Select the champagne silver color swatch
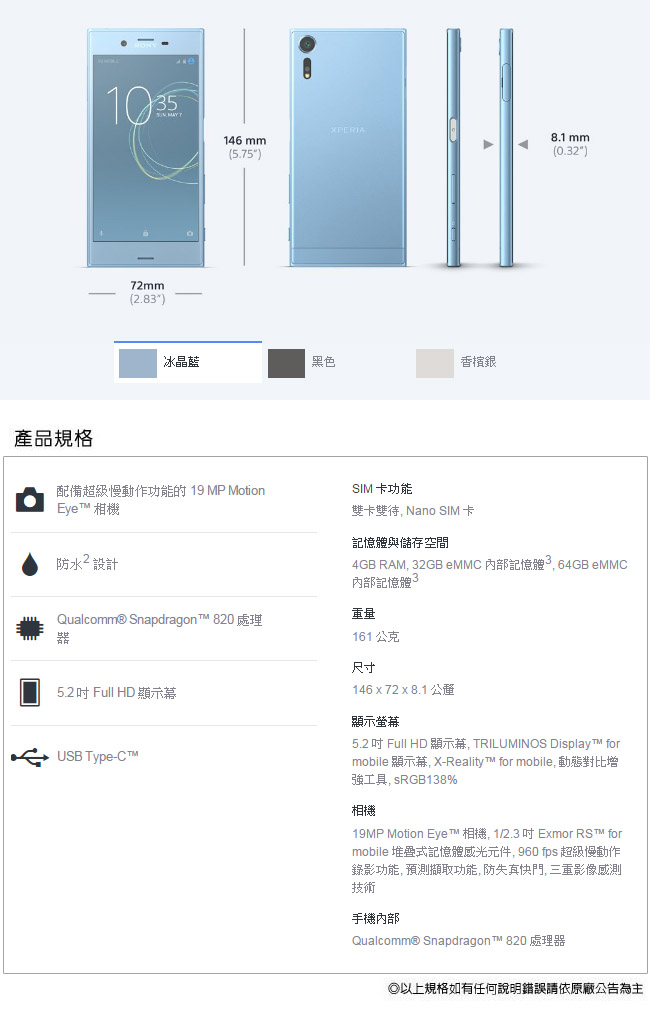Viewport: 650px width, 1012px height. pyautogui.click(x=434, y=363)
